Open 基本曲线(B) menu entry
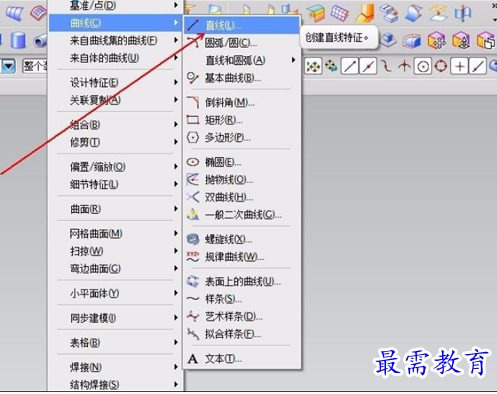This screenshot has width=497, height=394. pos(242,78)
